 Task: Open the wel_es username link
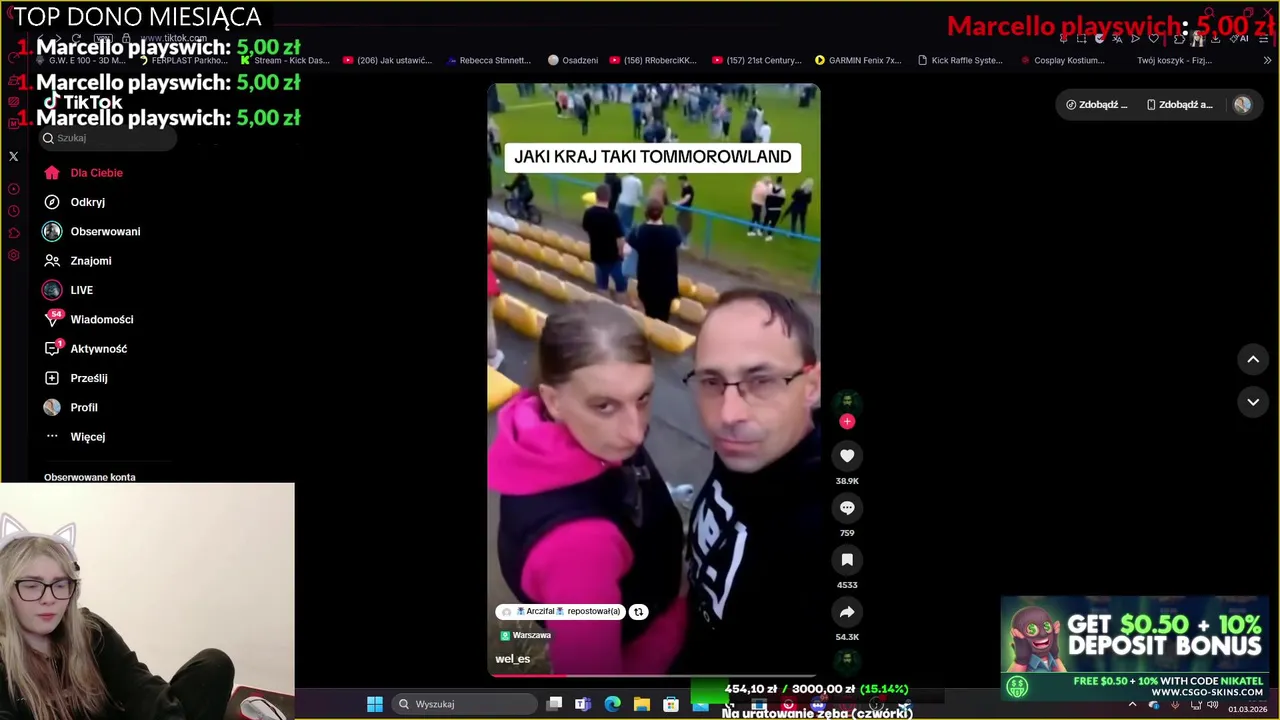(x=513, y=659)
